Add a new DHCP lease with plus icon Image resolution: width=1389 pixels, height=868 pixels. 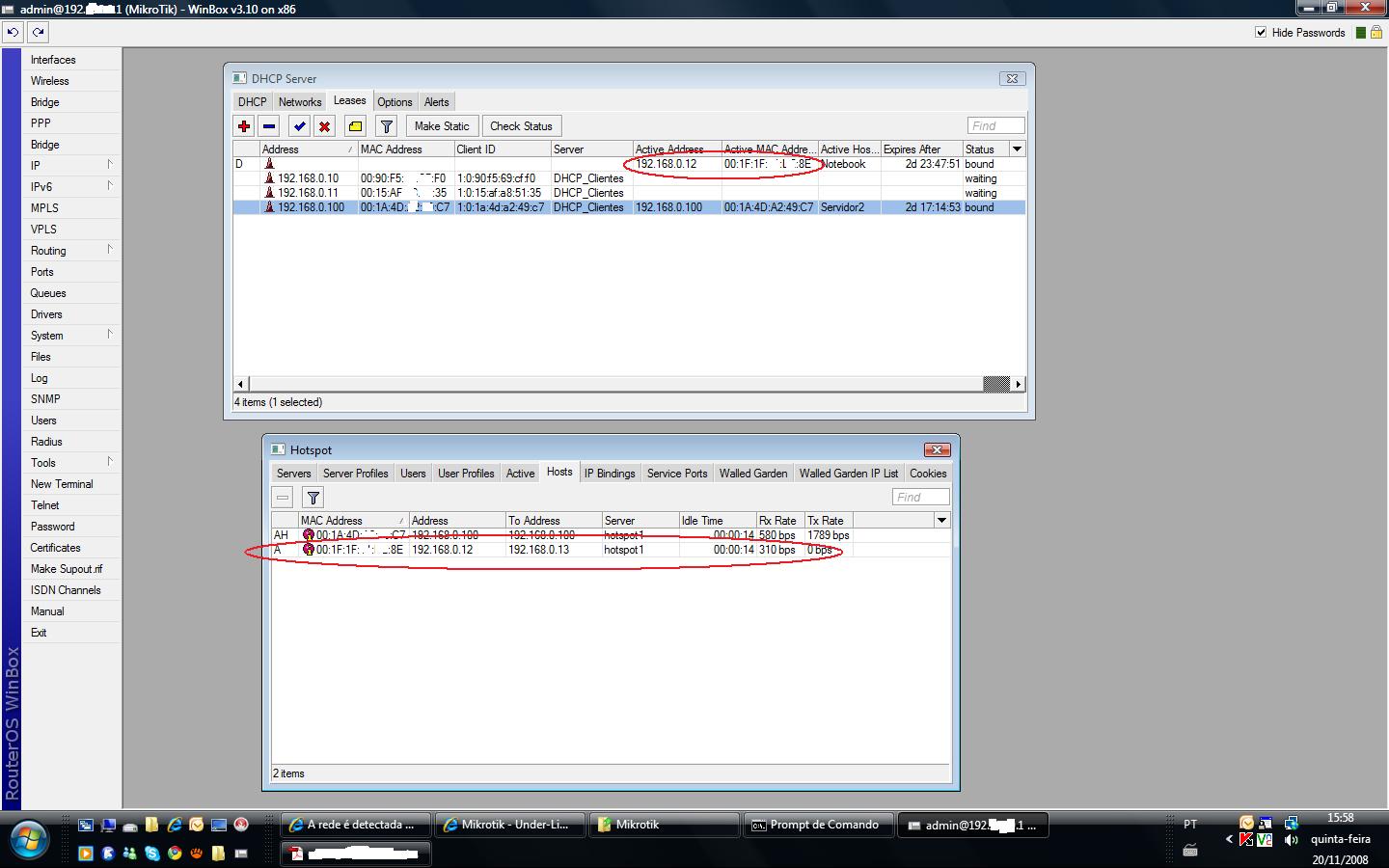coord(244,126)
